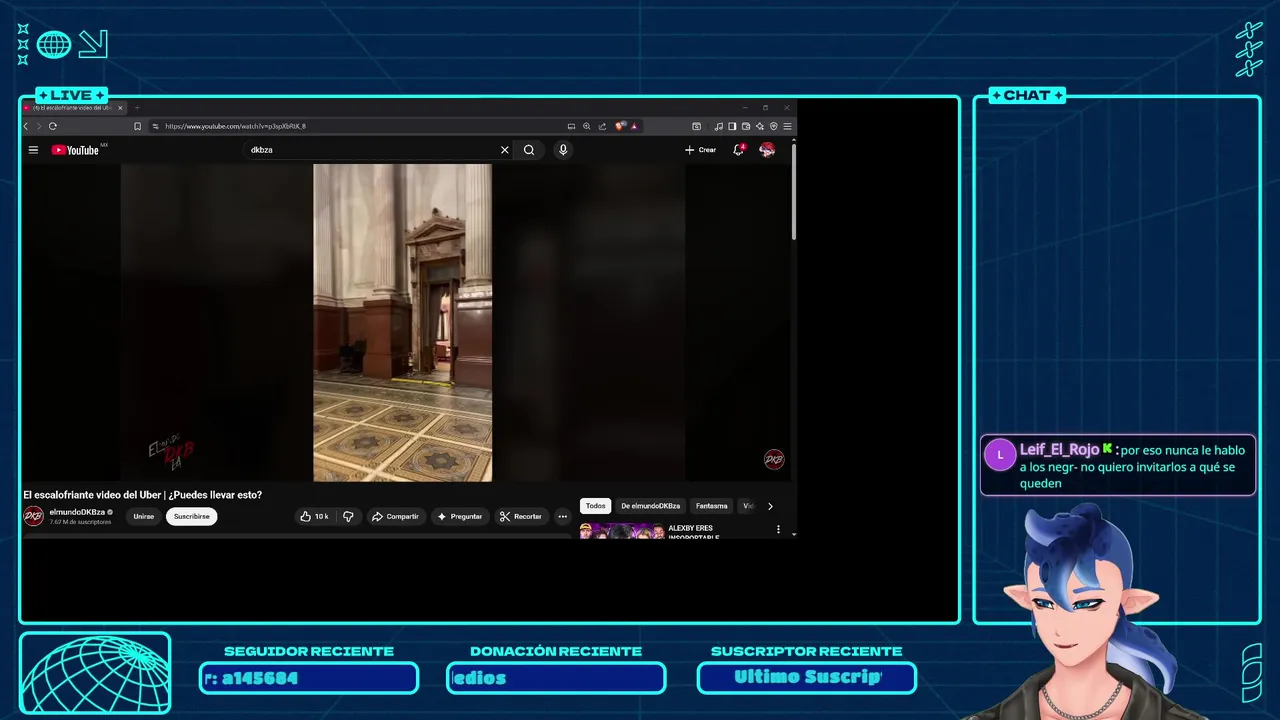
Task: Submit search with the magnifier button
Action: click(x=529, y=150)
